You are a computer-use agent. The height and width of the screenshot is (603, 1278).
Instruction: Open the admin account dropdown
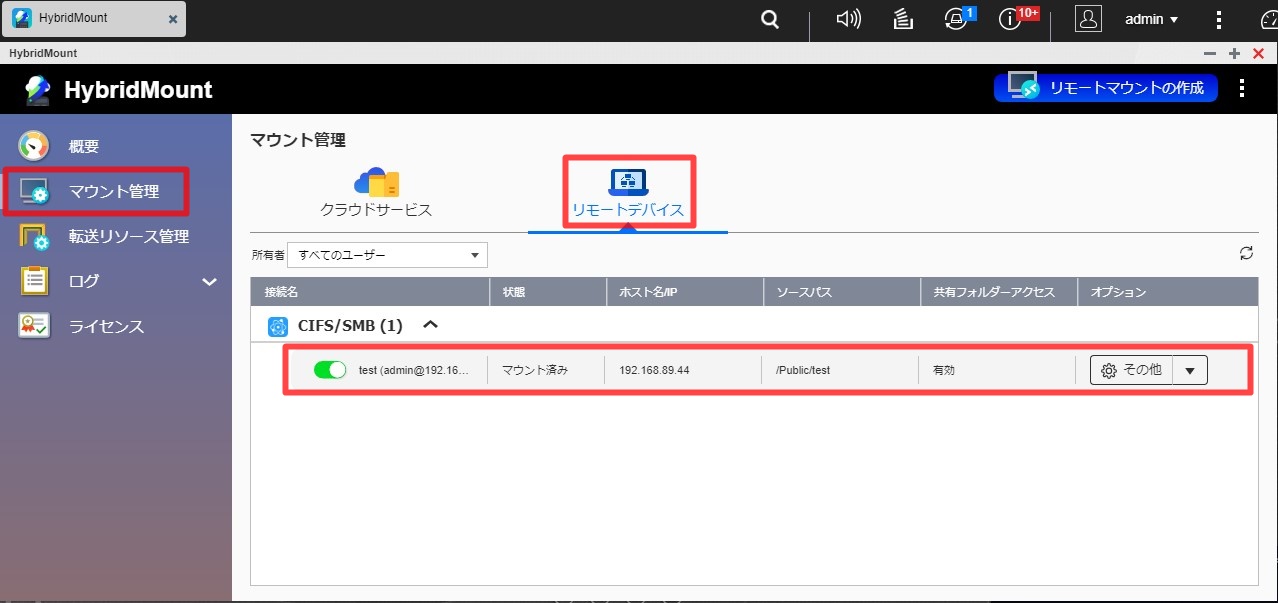click(x=1151, y=19)
